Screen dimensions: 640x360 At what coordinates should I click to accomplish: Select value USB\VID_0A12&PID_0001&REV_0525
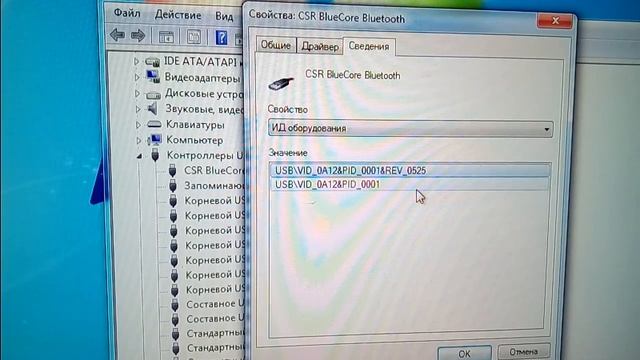410,170
